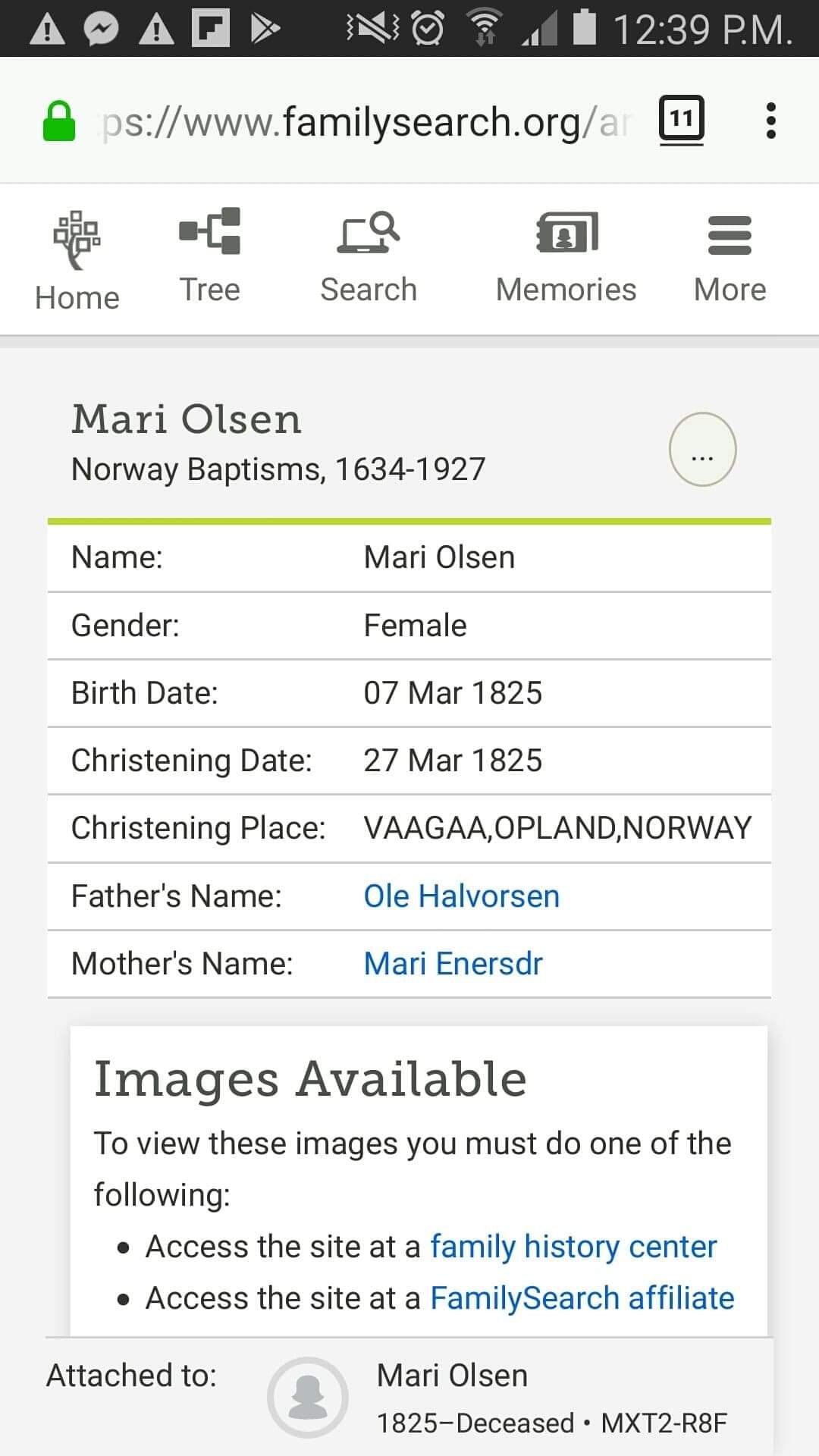
Task: Tap the alarm clock status icon
Action: pos(428,29)
